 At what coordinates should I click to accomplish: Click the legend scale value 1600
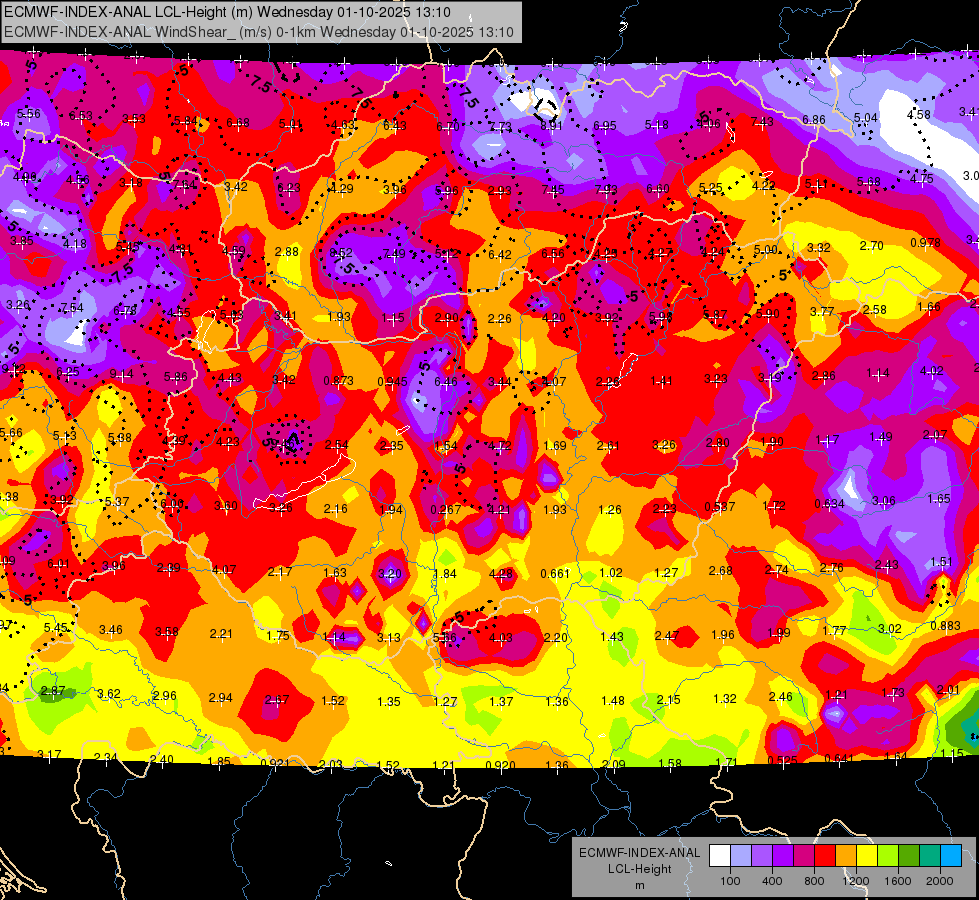tap(898, 881)
